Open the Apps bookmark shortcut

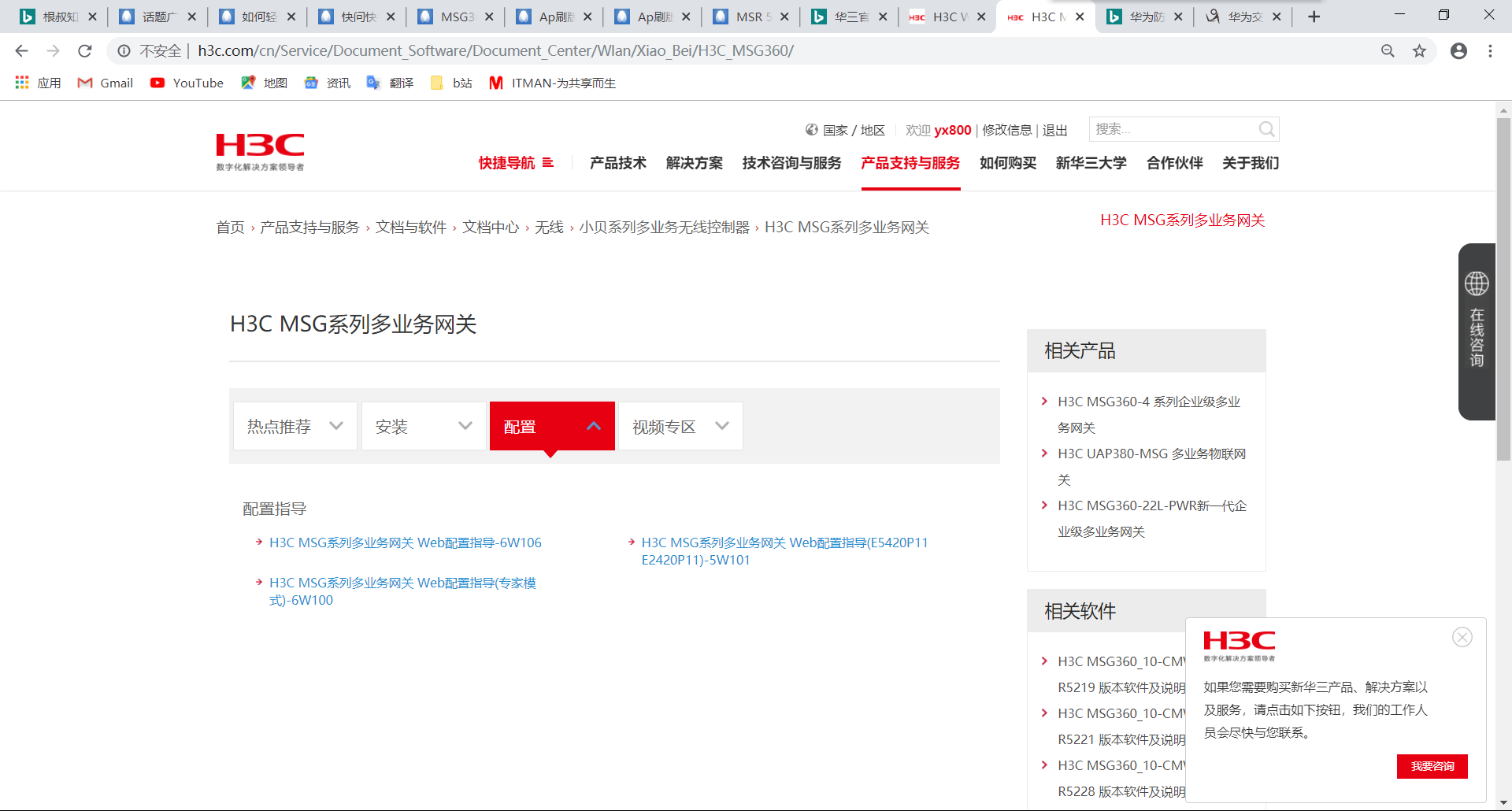[x=38, y=83]
